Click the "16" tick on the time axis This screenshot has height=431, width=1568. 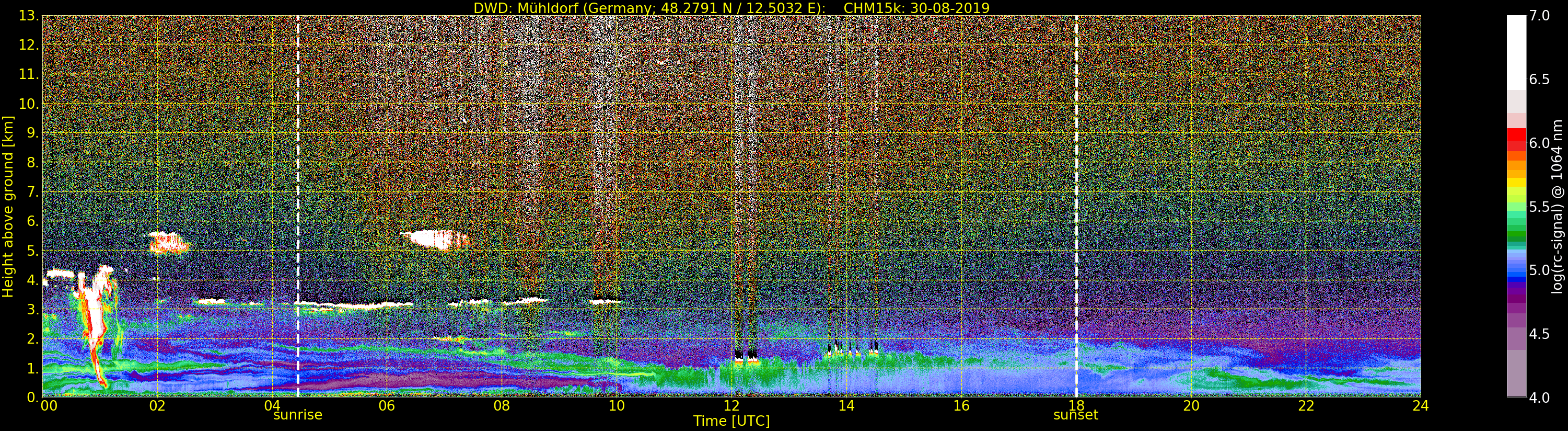click(x=961, y=406)
